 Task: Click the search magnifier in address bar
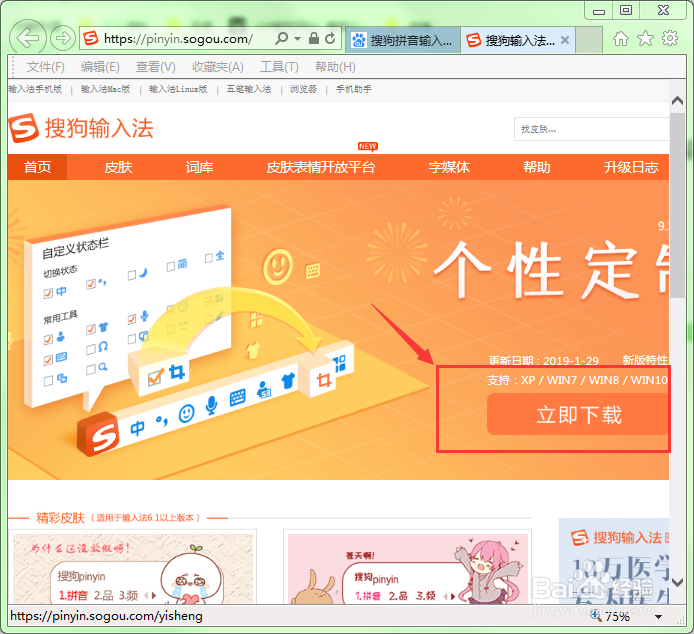281,39
